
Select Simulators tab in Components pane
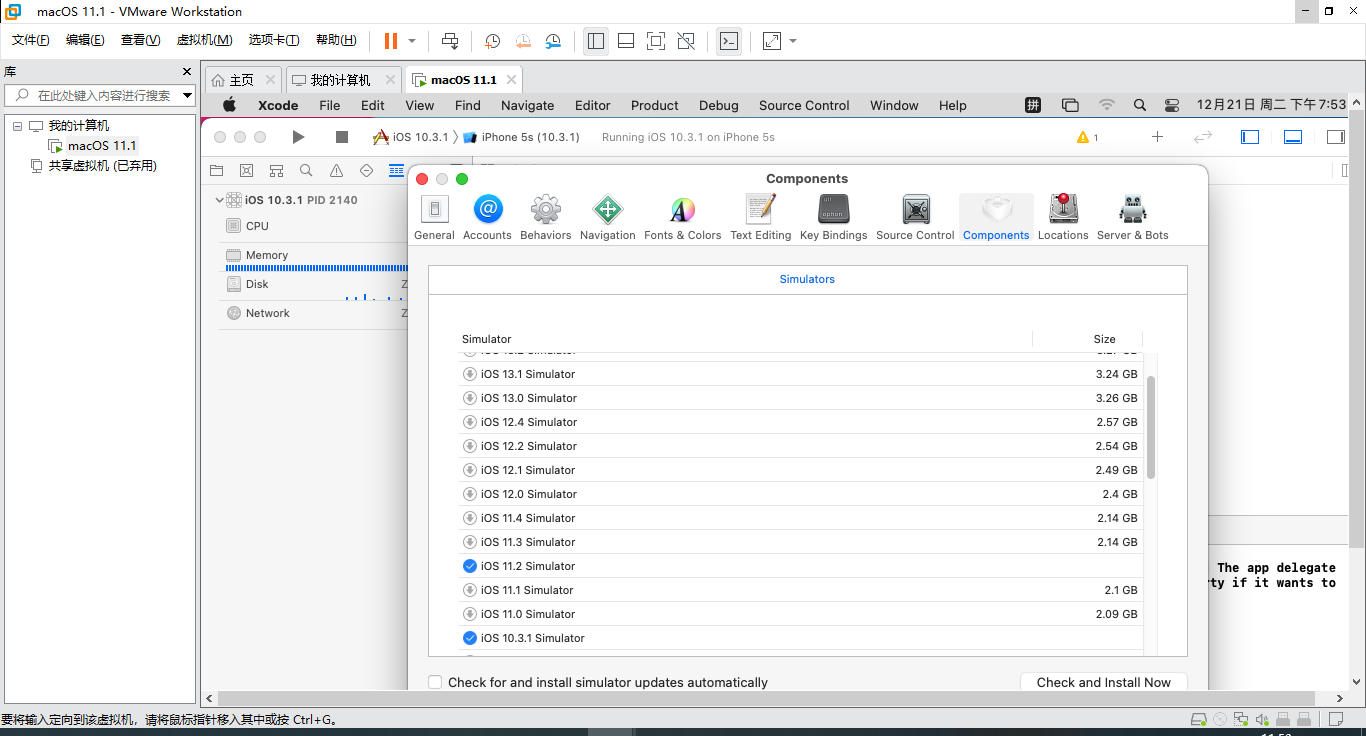[807, 279]
